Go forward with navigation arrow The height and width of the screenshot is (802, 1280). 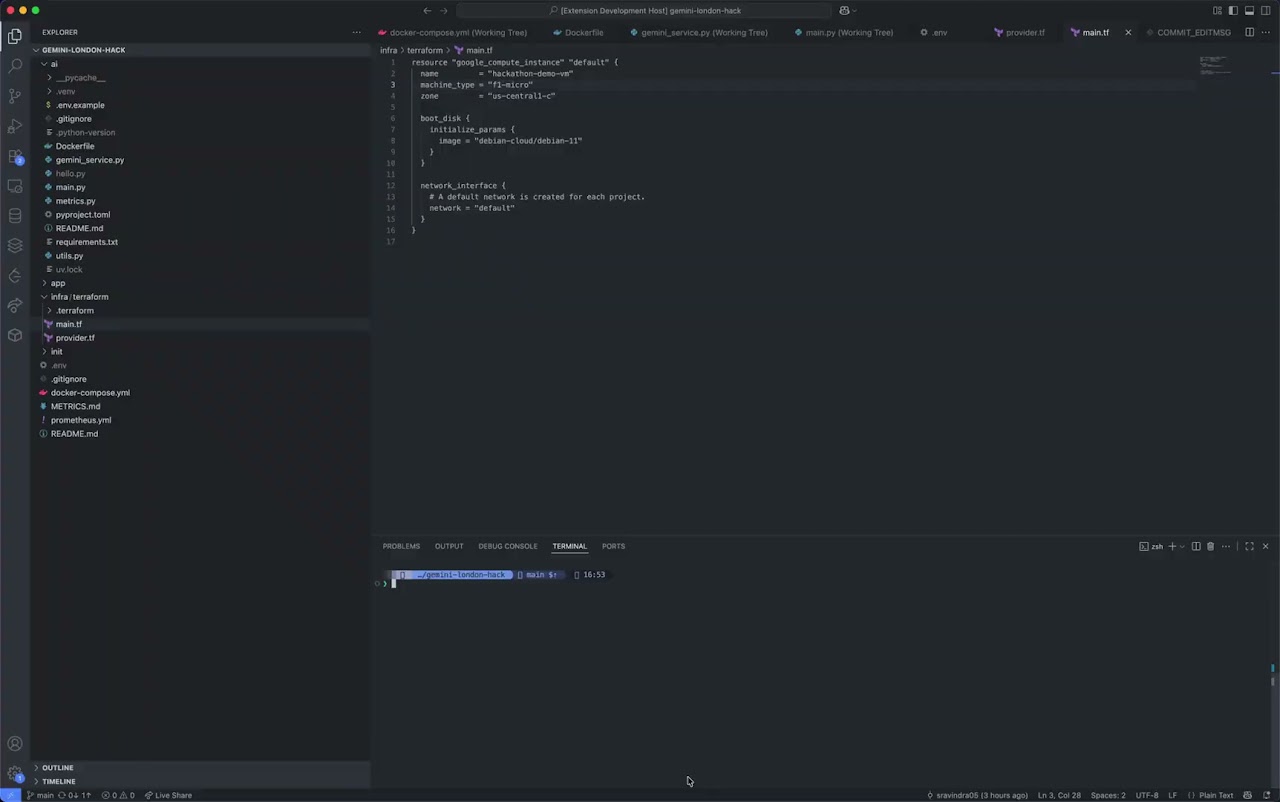tap(444, 10)
